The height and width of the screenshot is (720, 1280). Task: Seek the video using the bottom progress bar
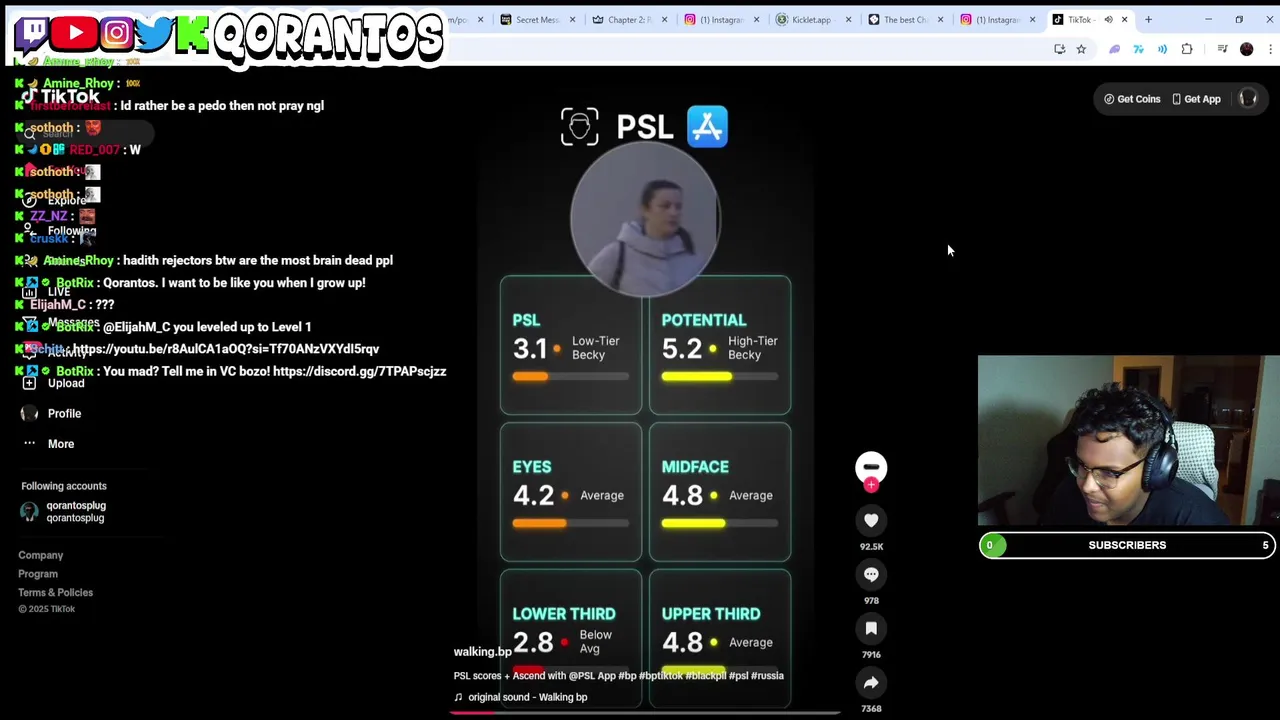645,713
